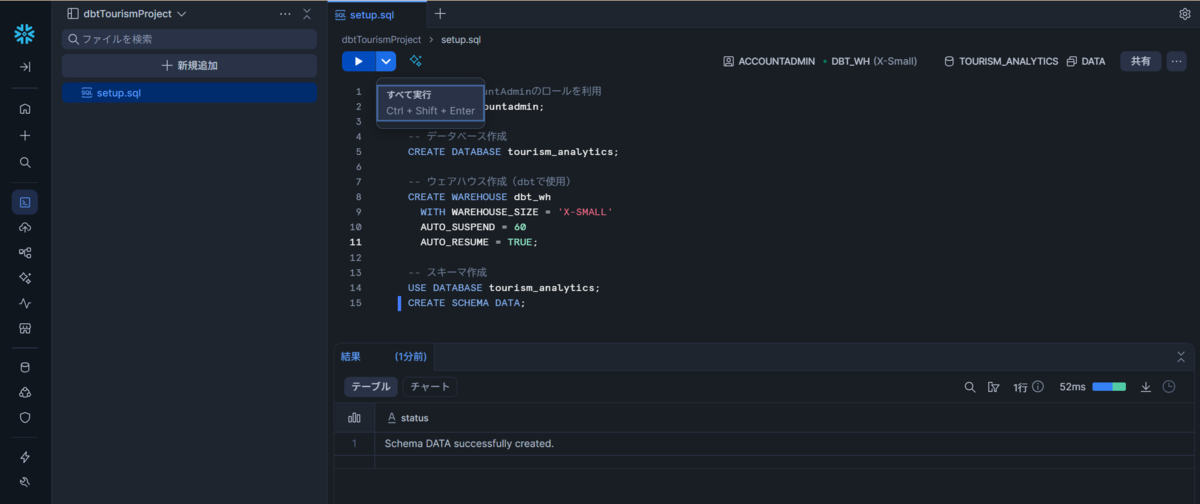
Task: Click the lightning bolt icon in sidebar
Action: (25, 457)
